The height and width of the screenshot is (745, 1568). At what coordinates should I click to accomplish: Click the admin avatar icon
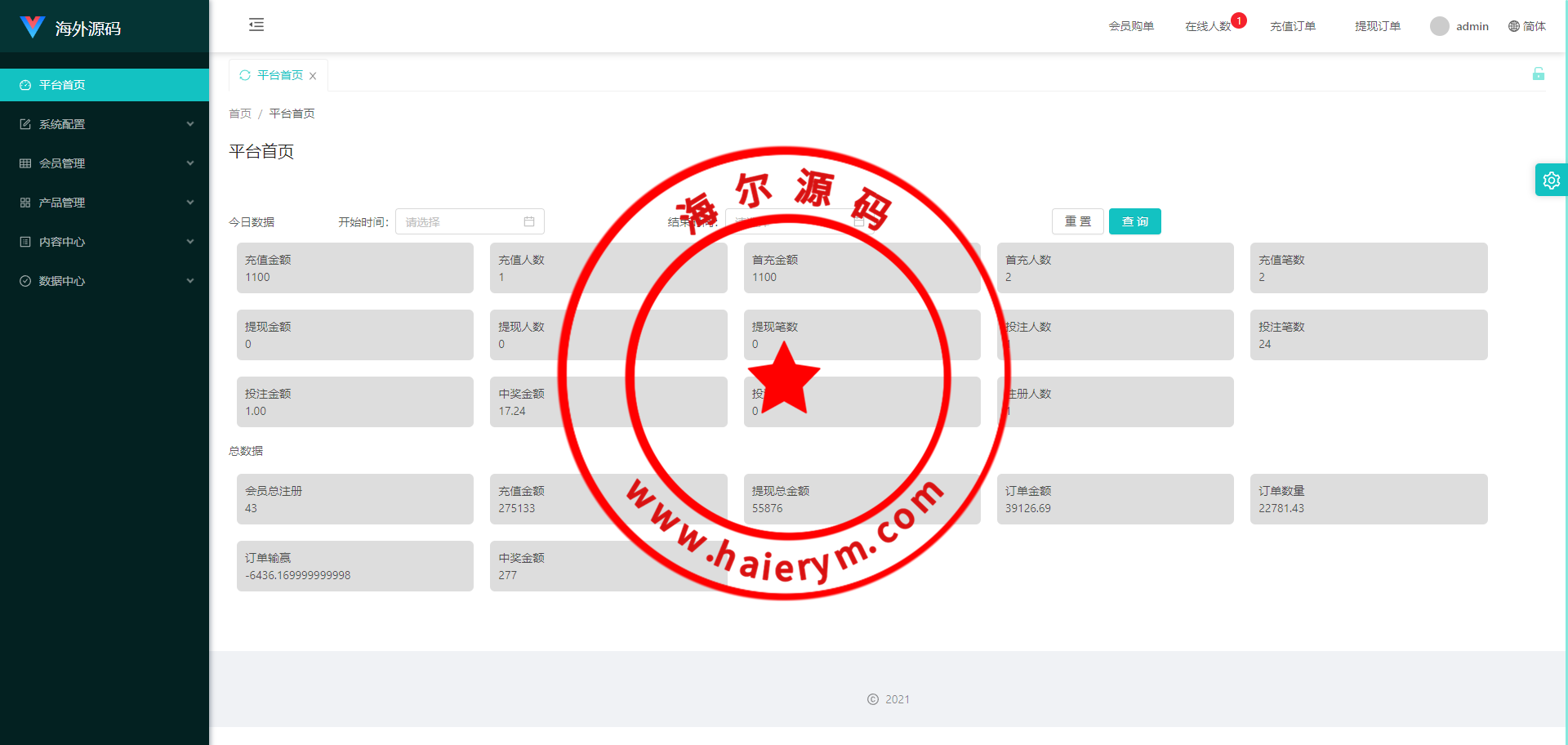[x=1439, y=26]
